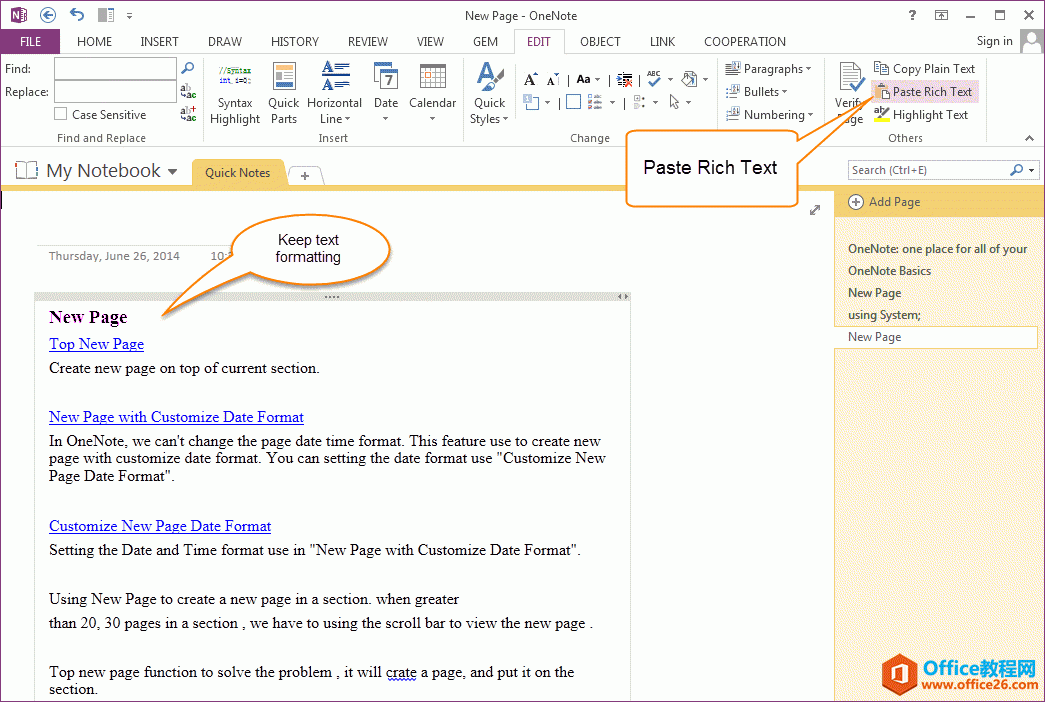1045x702 pixels.
Task: Expand the Calendar dropdown arrow
Action: 433,119
